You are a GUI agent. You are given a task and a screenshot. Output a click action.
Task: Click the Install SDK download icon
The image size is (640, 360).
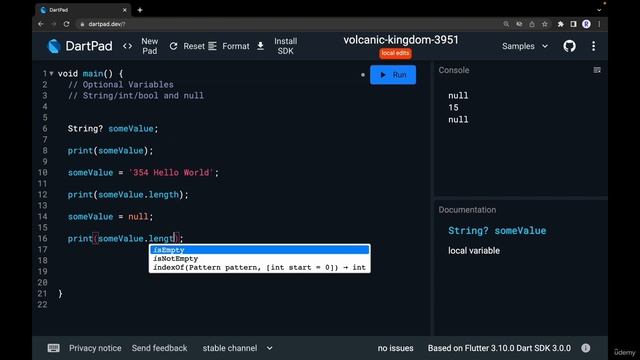pos(260,46)
